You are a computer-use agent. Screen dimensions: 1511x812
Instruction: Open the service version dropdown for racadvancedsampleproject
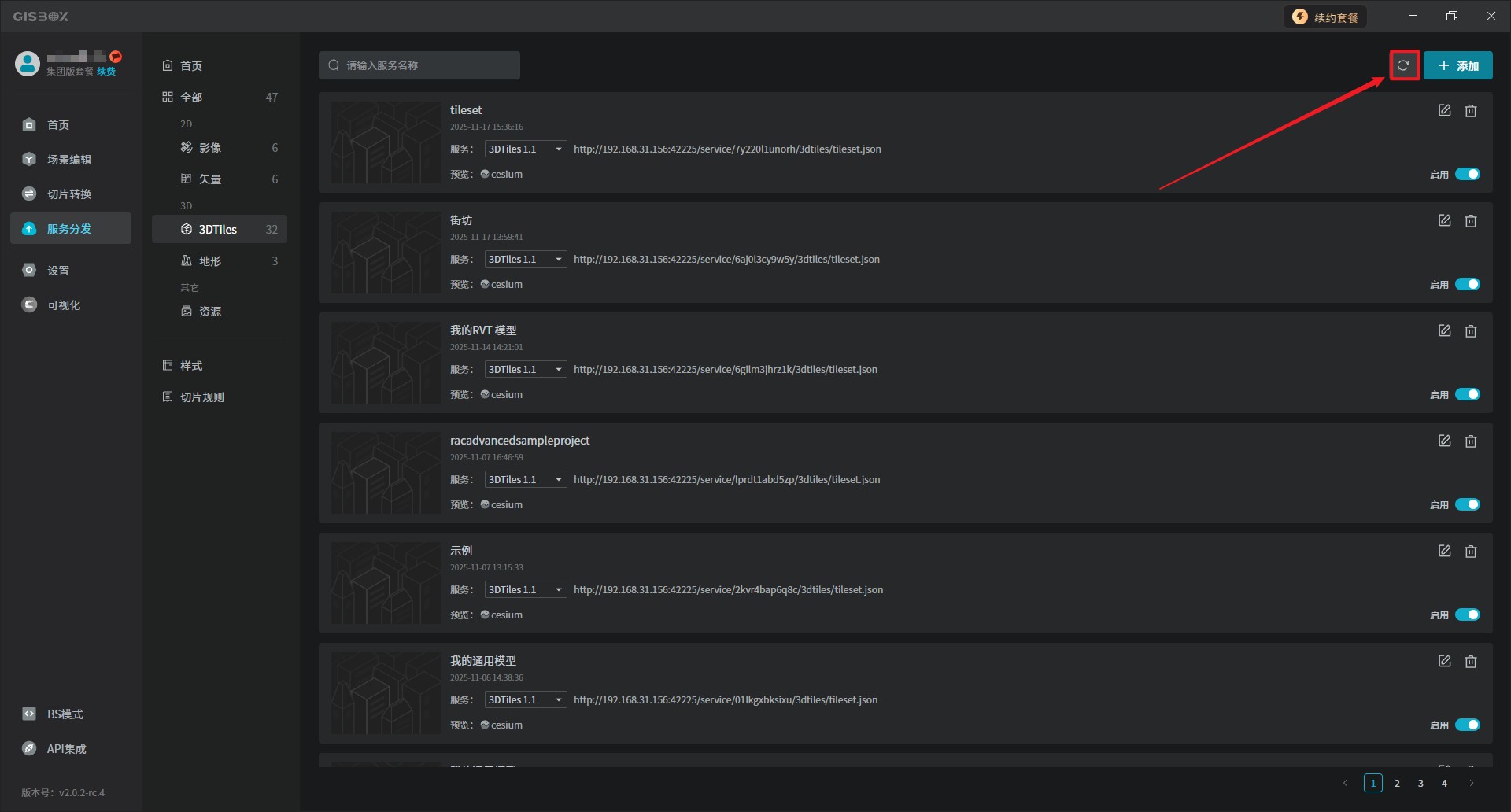(x=525, y=479)
